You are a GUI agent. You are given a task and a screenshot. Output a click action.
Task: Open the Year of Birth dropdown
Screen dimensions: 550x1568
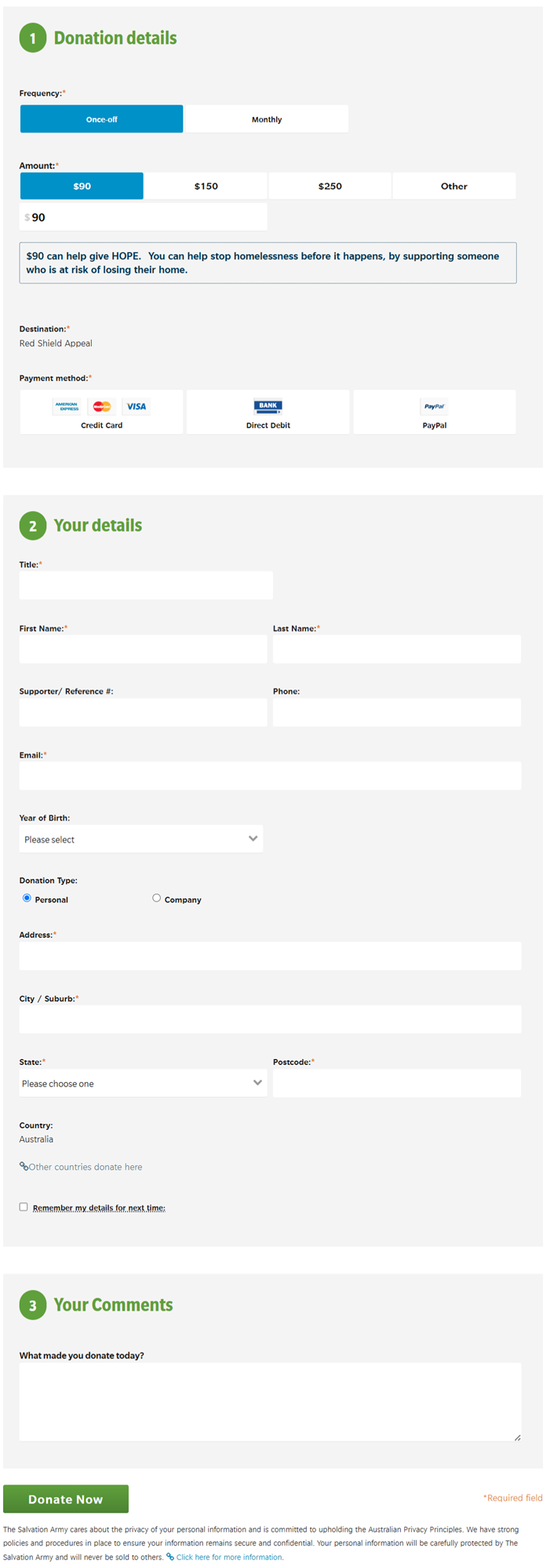[x=141, y=839]
